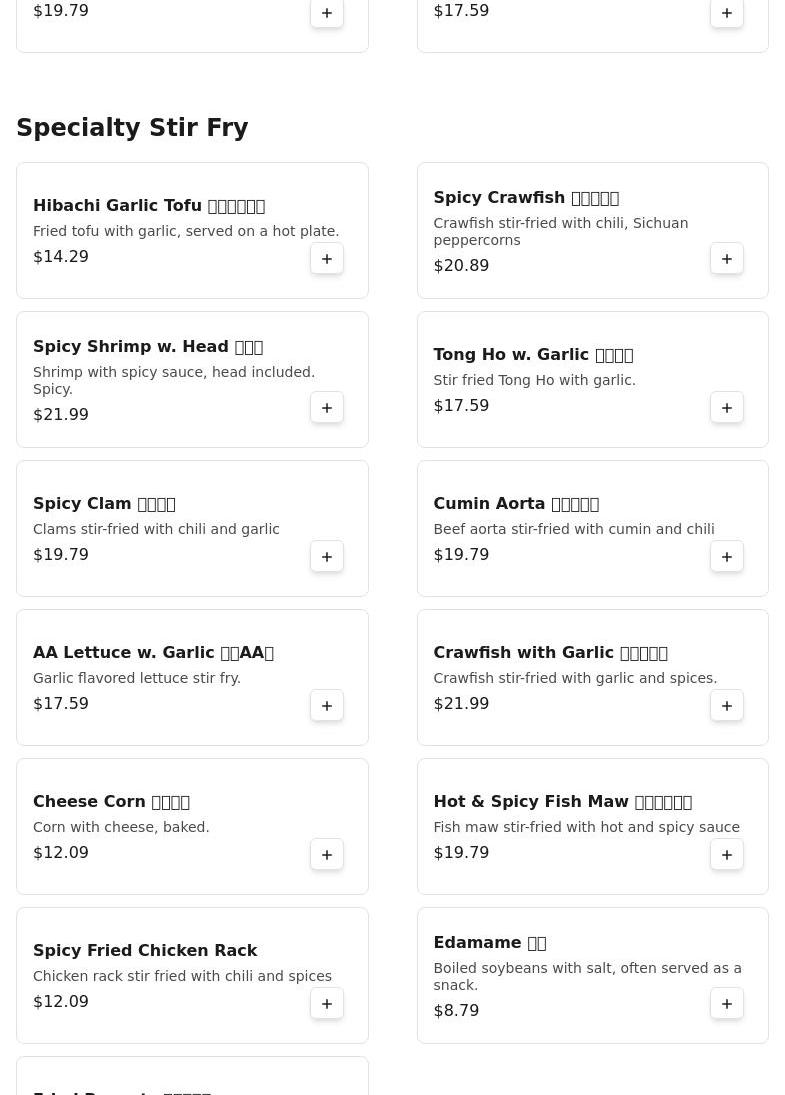
Task: Add Tong Ho w. Garlic to order
Action: tap(726, 407)
